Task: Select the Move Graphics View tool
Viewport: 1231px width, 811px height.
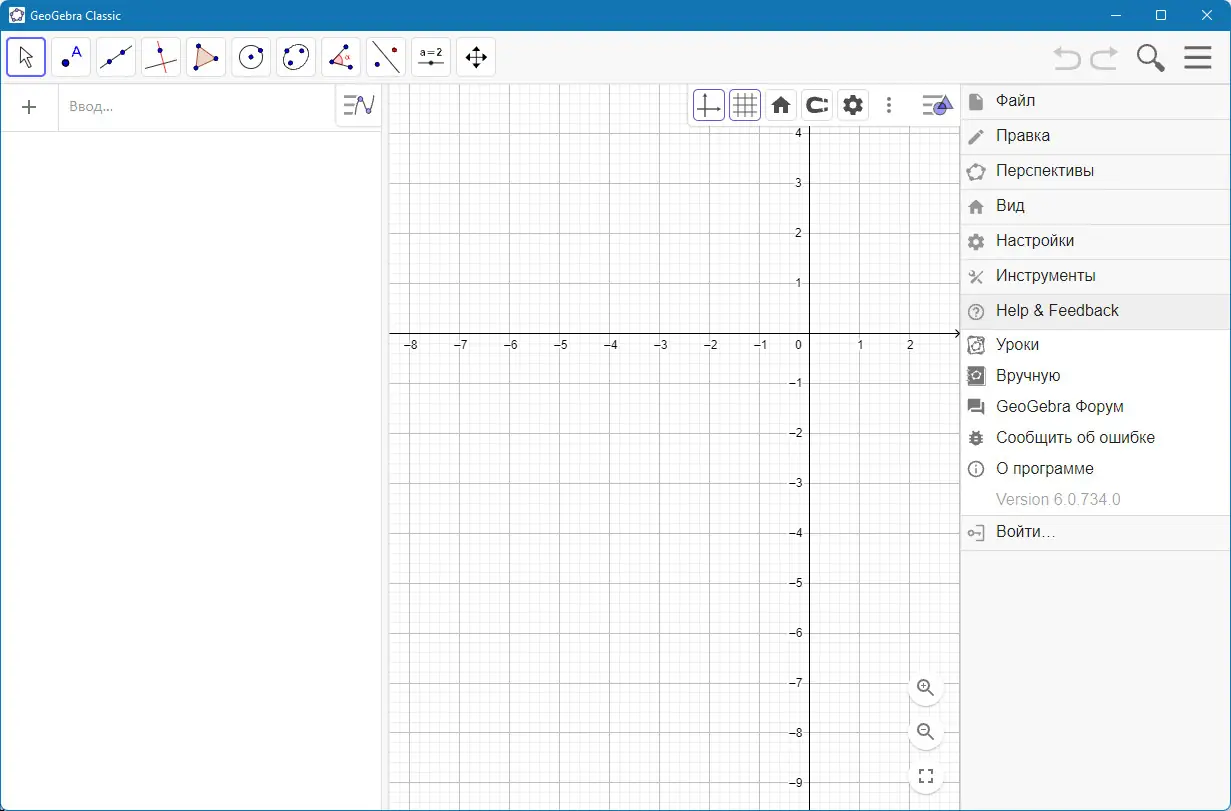Action: click(x=476, y=57)
